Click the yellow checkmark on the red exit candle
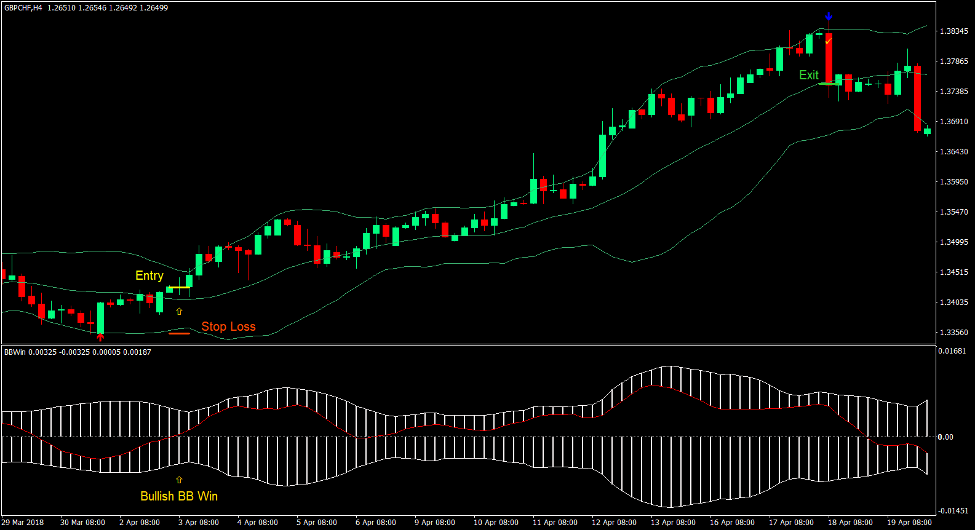 pyautogui.click(x=829, y=43)
